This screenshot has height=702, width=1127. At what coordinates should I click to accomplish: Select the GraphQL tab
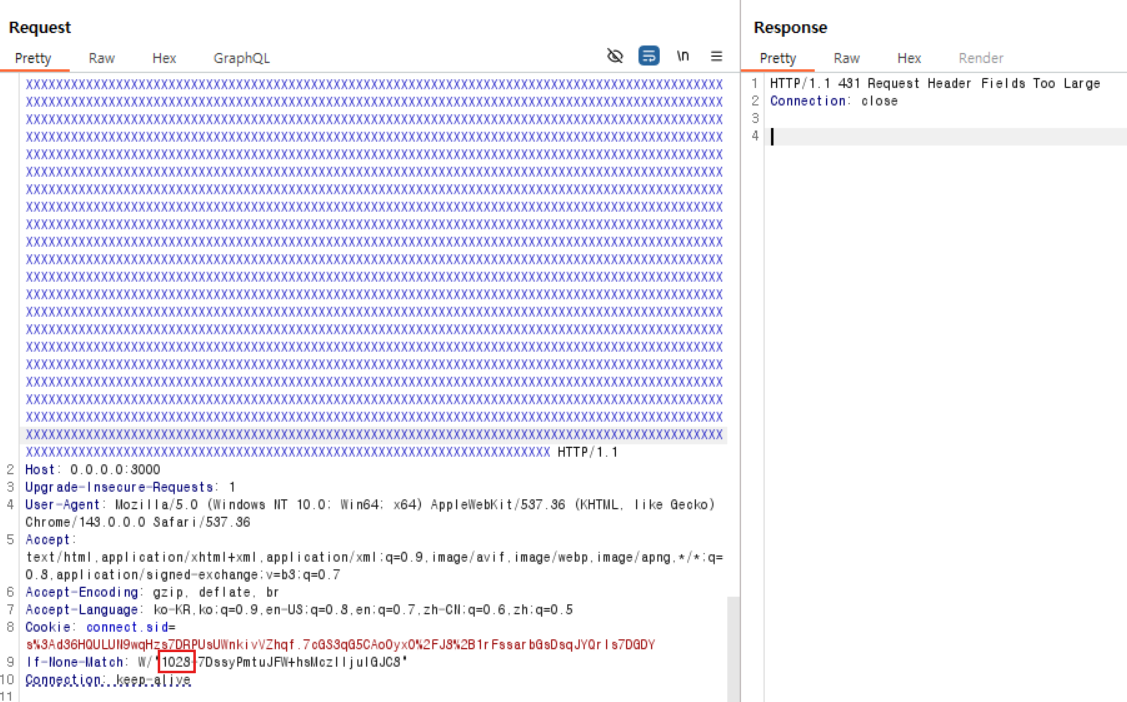(241, 58)
